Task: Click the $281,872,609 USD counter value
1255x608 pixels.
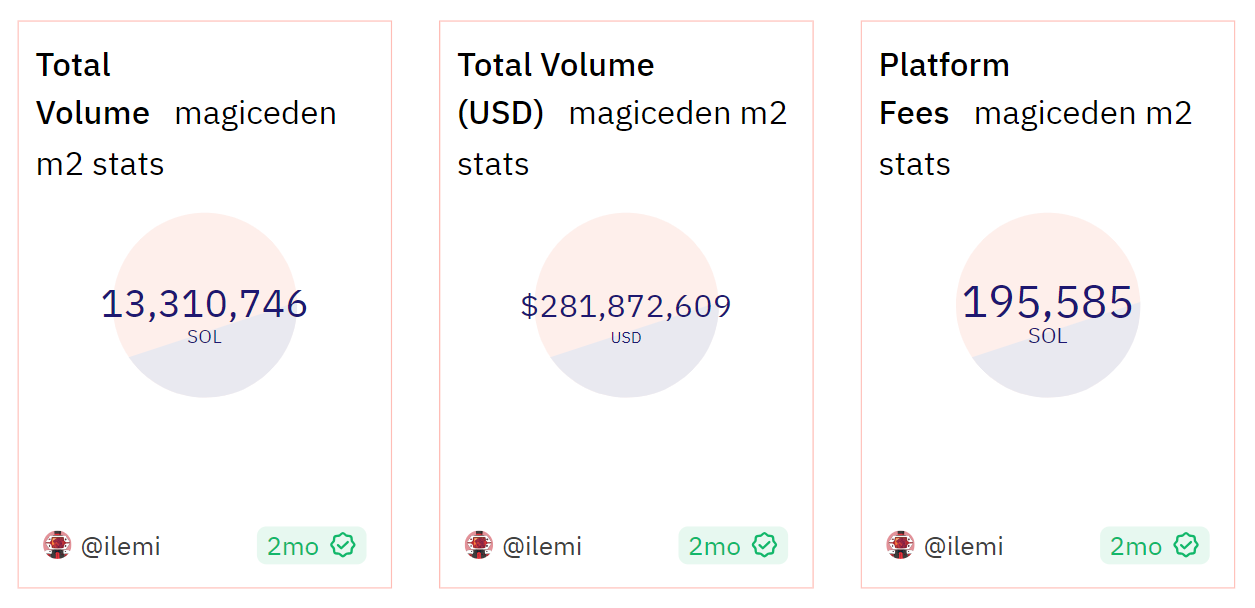Action: [x=626, y=306]
